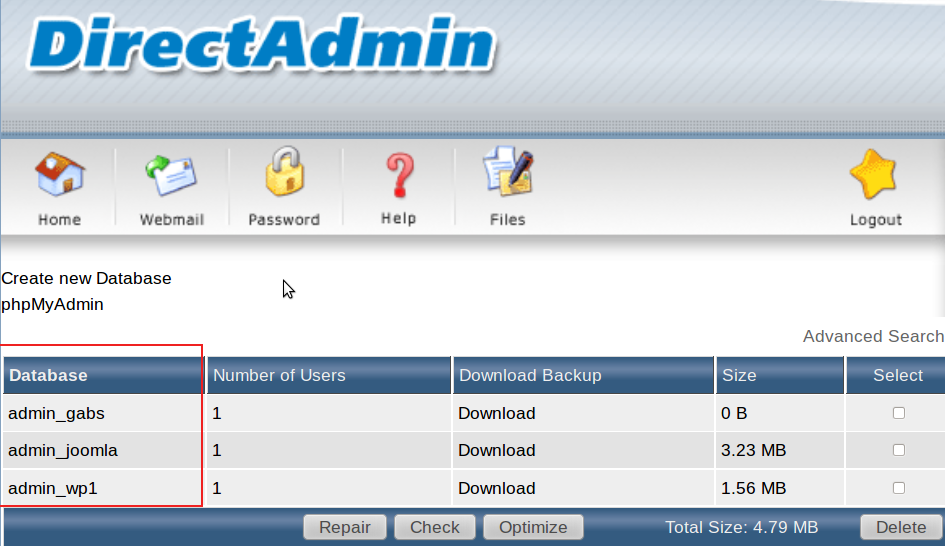Open the Help question mark icon
The image size is (945, 546).
(x=399, y=175)
